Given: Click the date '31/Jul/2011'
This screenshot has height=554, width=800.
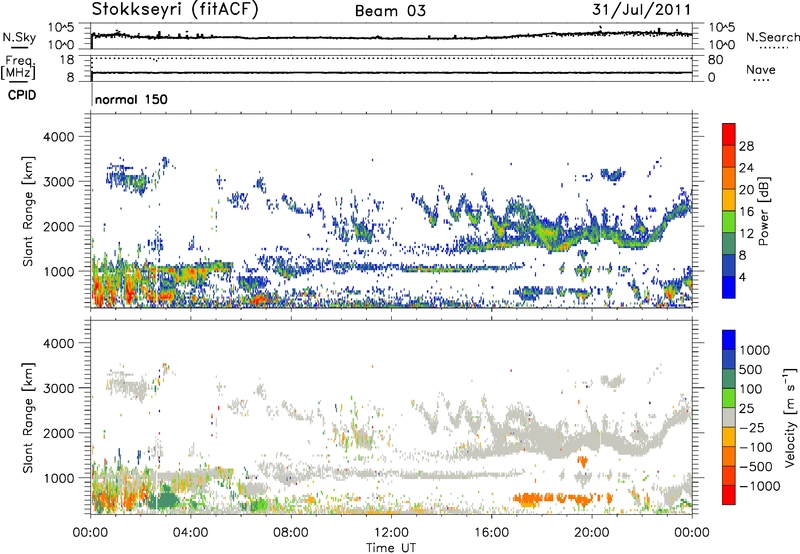Looking at the screenshot, I should click(x=641, y=10).
